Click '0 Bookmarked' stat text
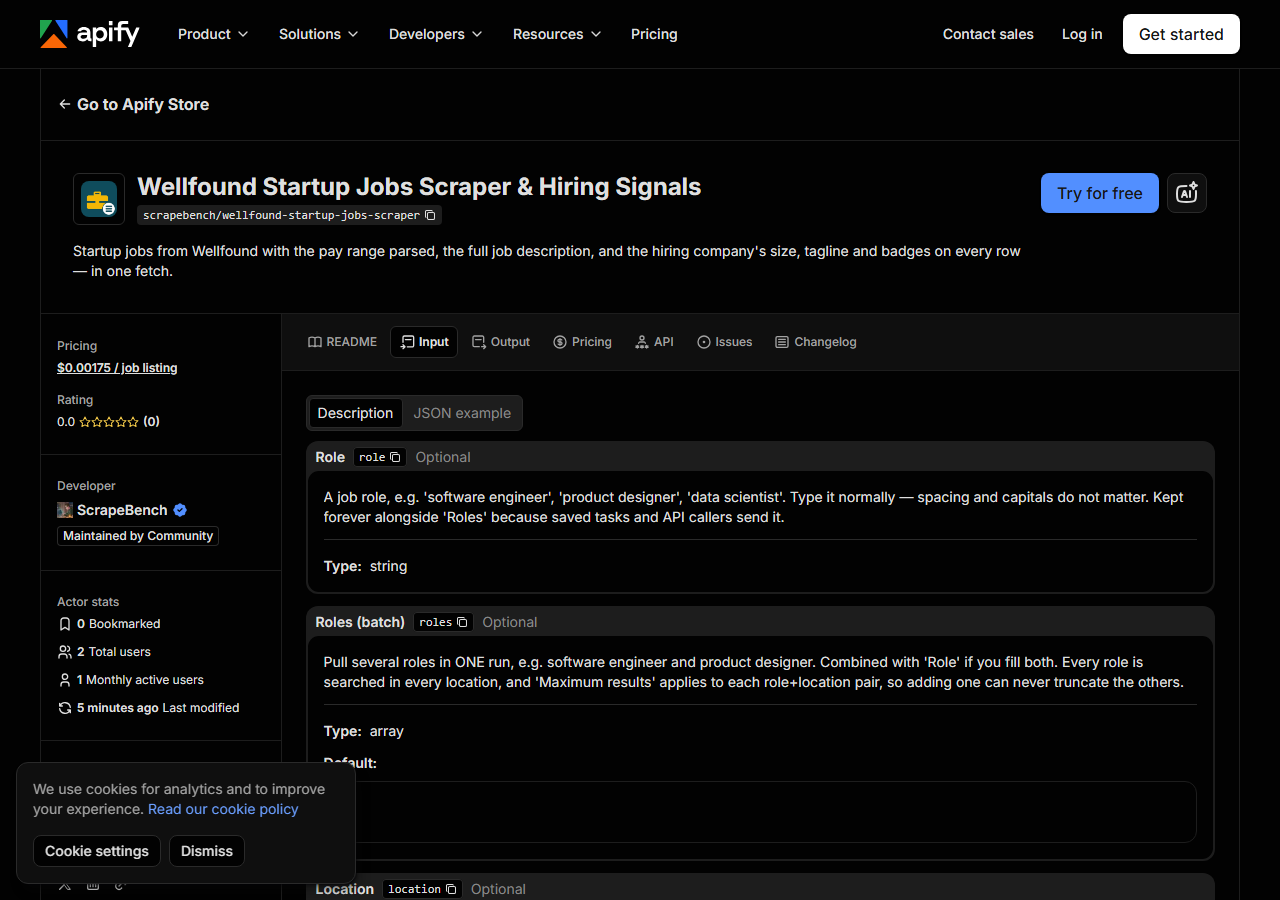This screenshot has height=900, width=1280. 119,624
